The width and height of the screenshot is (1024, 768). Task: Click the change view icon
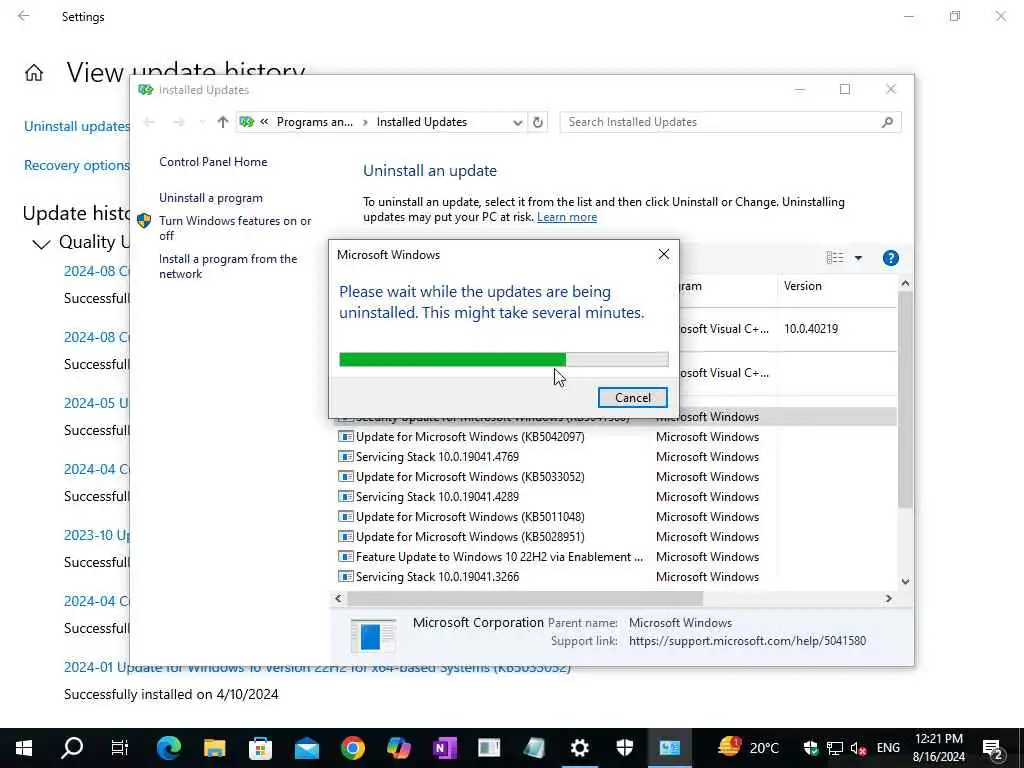[835, 257]
